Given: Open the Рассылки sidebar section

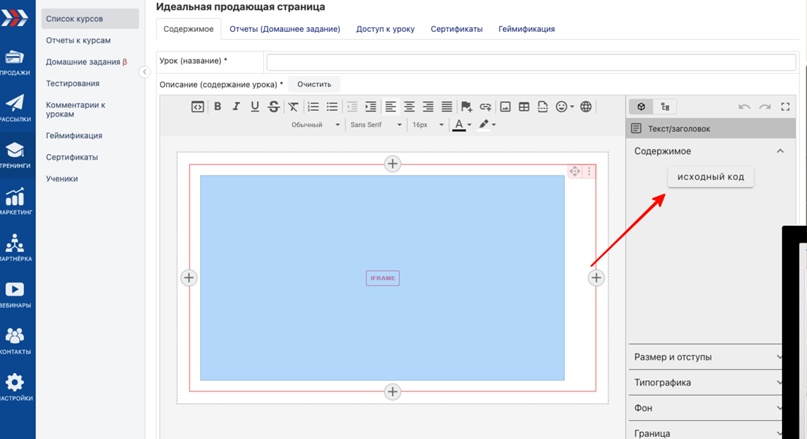Looking at the screenshot, I should (15, 109).
